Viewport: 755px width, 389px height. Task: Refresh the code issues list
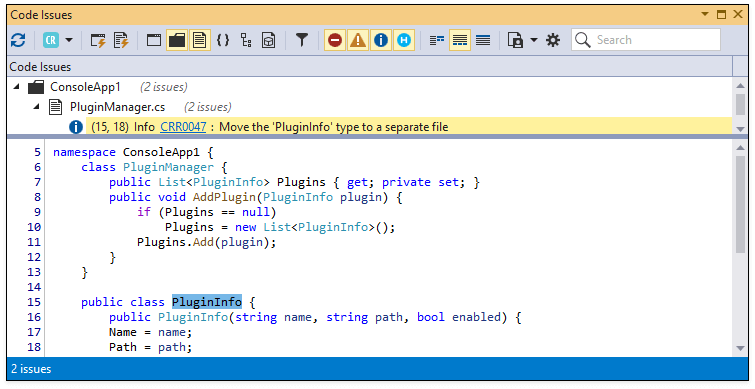click(18, 40)
